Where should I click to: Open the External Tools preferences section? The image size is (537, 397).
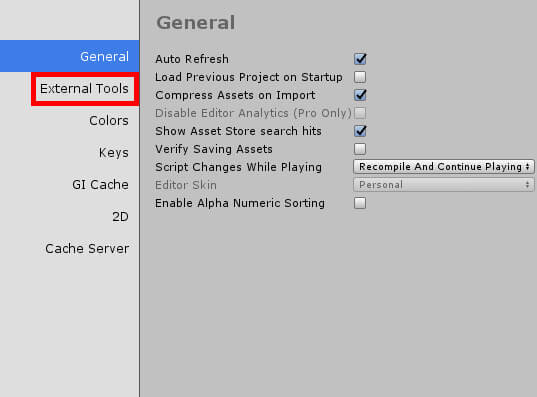tap(84, 89)
